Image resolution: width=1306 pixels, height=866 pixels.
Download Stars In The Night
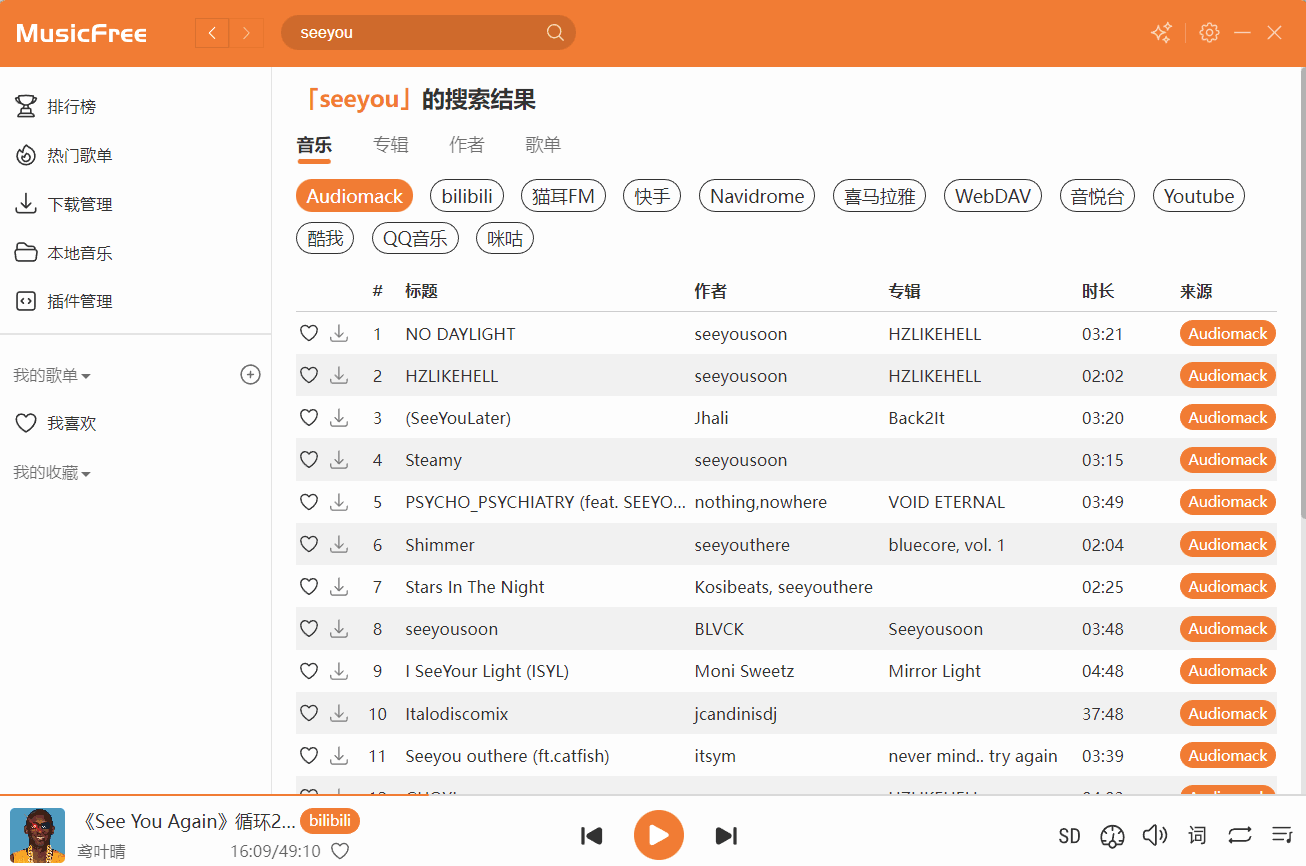point(339,586)
